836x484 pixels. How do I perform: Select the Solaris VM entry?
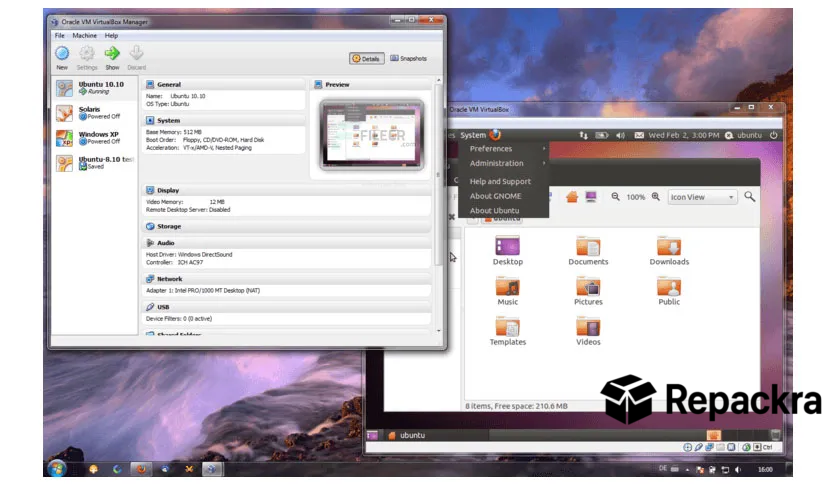[x=94, y=113]
